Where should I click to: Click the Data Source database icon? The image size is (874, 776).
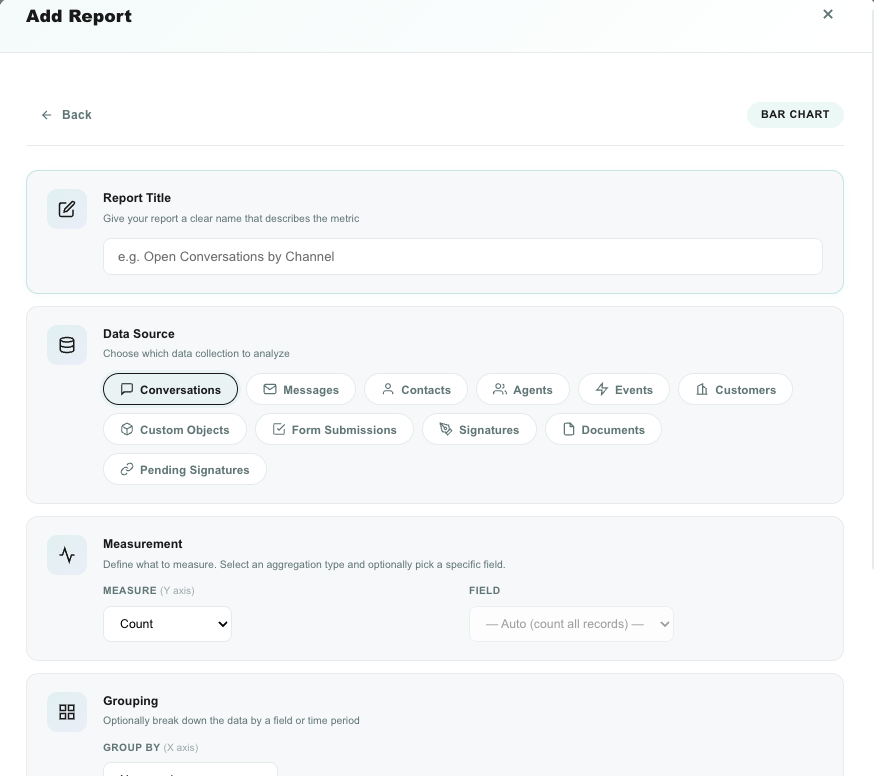(67, 345)
